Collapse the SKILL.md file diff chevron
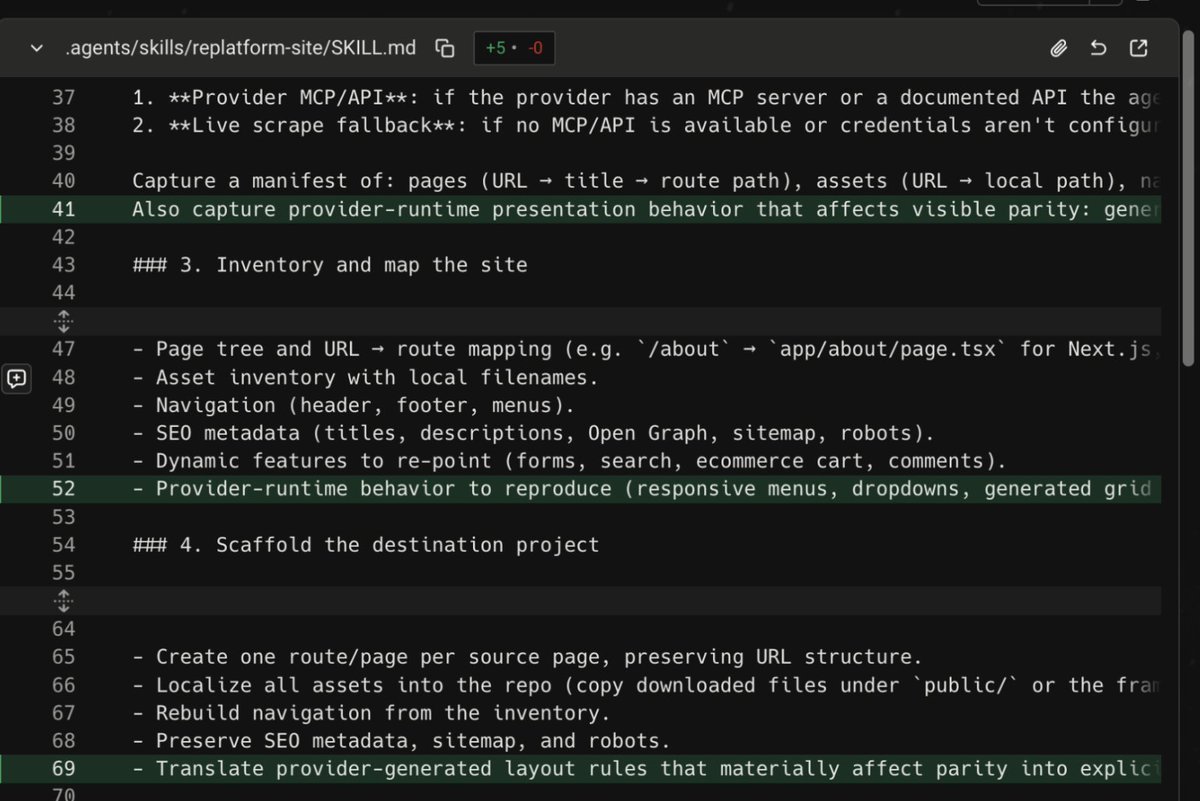The height and width of the screenshot is (801, 1200). click(37, 48)
